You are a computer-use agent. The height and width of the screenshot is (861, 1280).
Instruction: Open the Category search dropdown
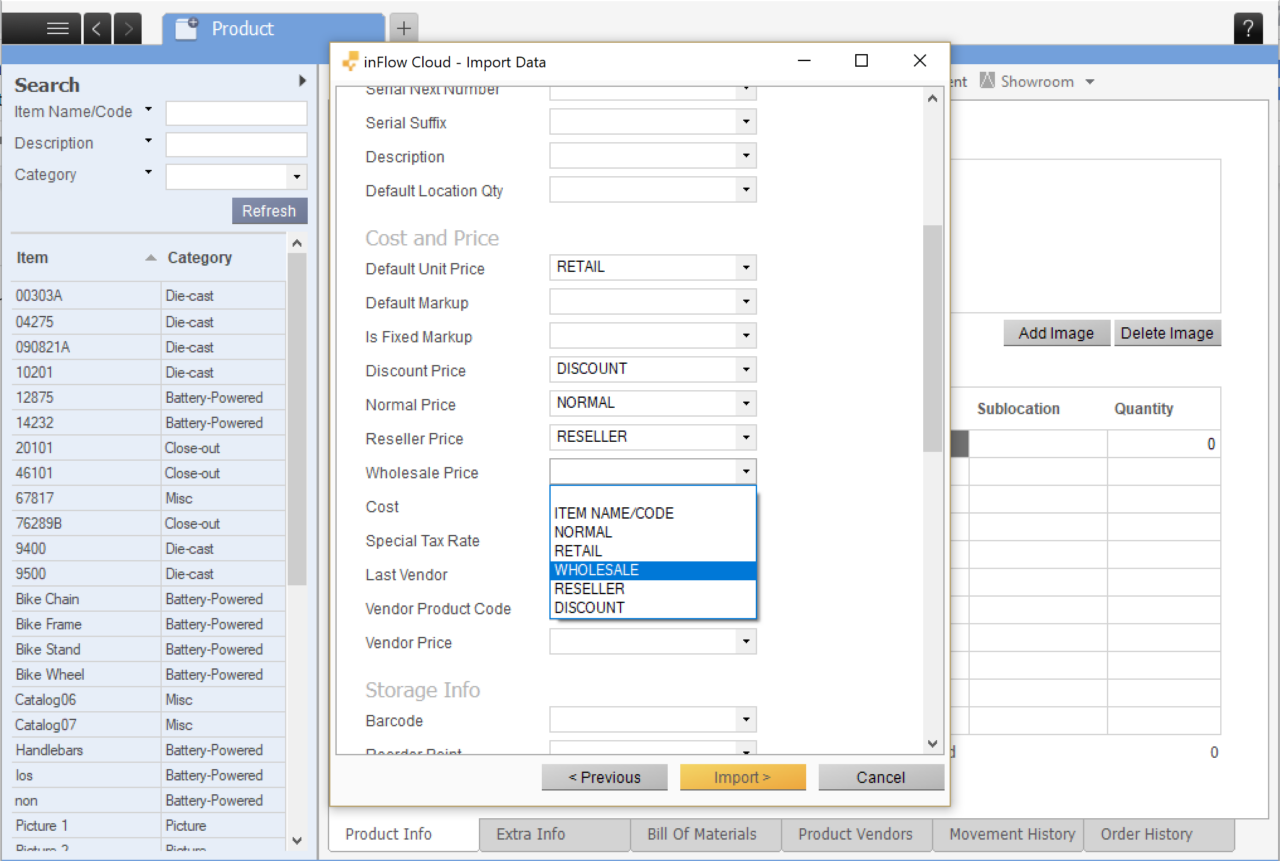295,176
